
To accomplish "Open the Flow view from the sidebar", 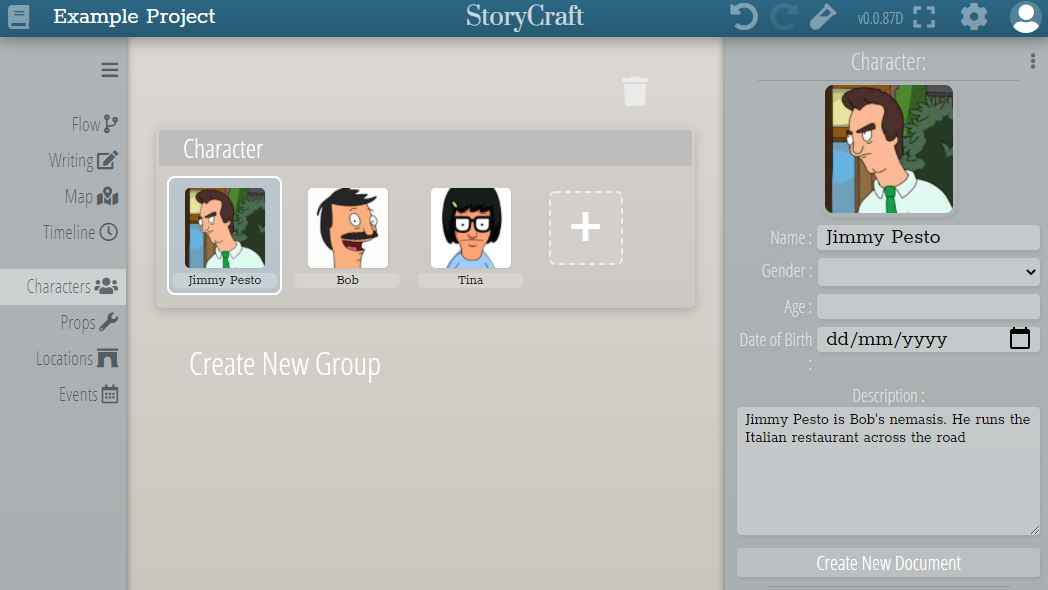I will 92,124.
